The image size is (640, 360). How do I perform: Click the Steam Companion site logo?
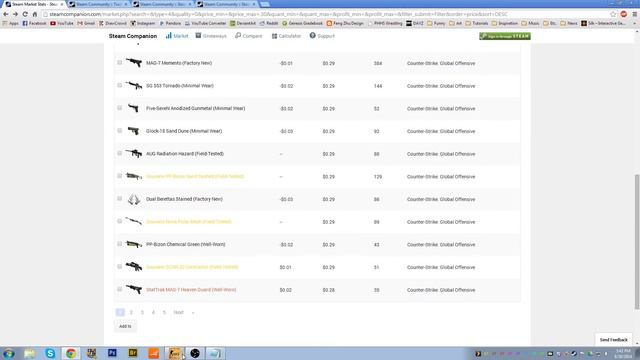133,36
